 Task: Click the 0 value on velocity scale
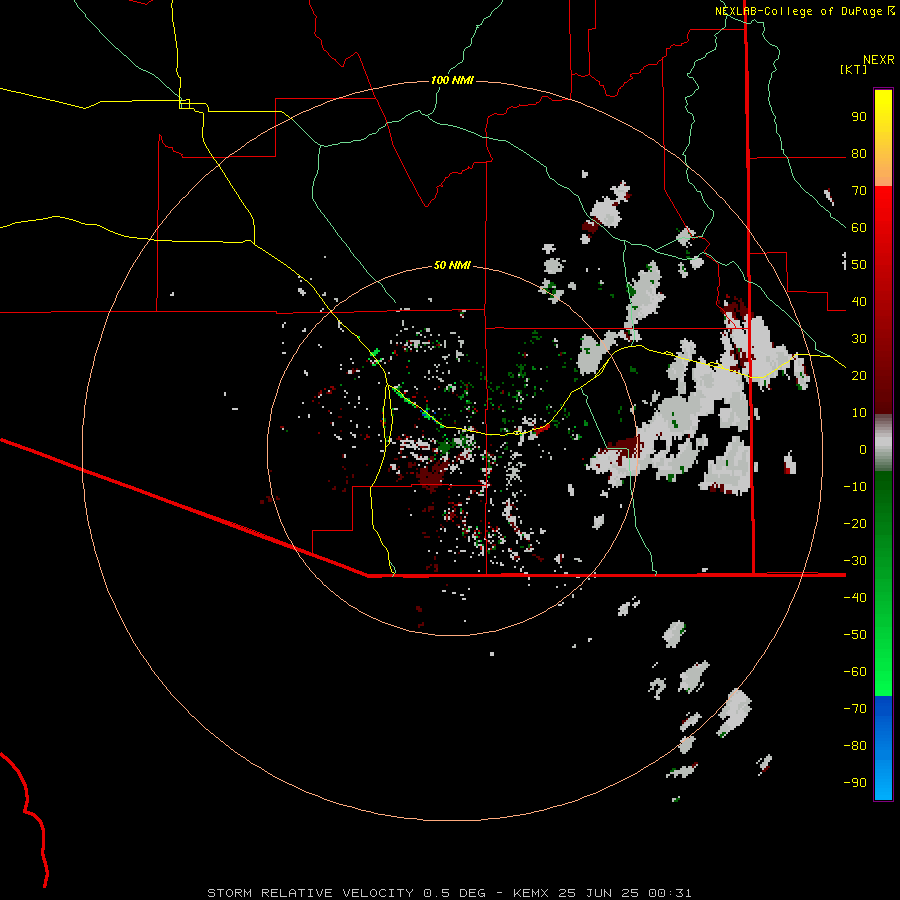click(863, 450)
